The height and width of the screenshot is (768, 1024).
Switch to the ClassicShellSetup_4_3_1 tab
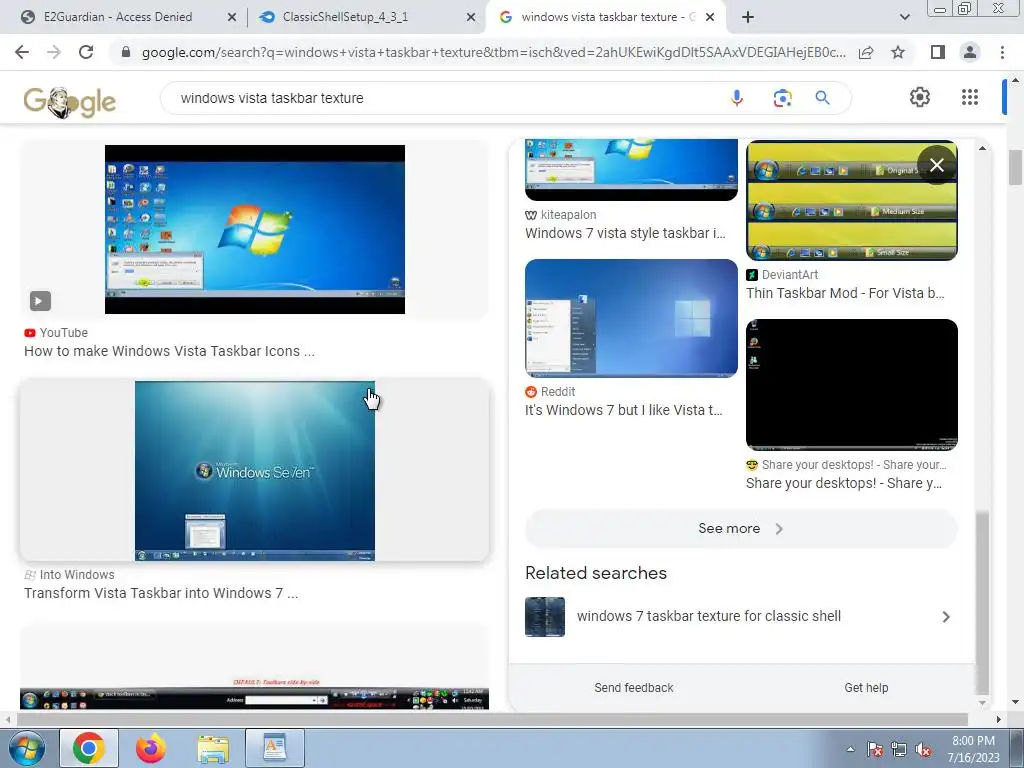345,17
